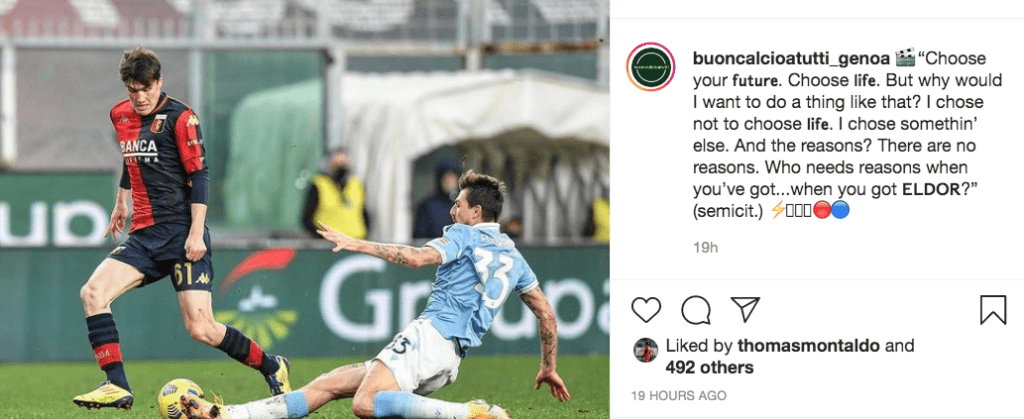The height and width of the screenshot is (419, 1024).
Task: Open buoncalcioatutti_genoa profile picture
Action: (650, 67)
